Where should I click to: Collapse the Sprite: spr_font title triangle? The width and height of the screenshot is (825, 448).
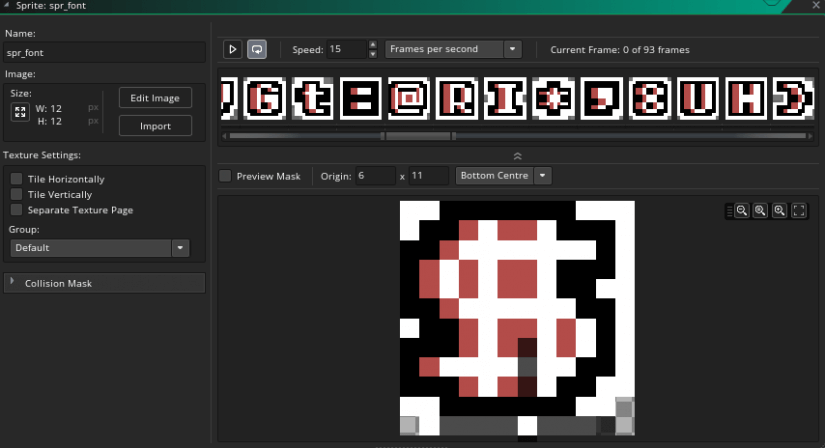coord(7,5)
